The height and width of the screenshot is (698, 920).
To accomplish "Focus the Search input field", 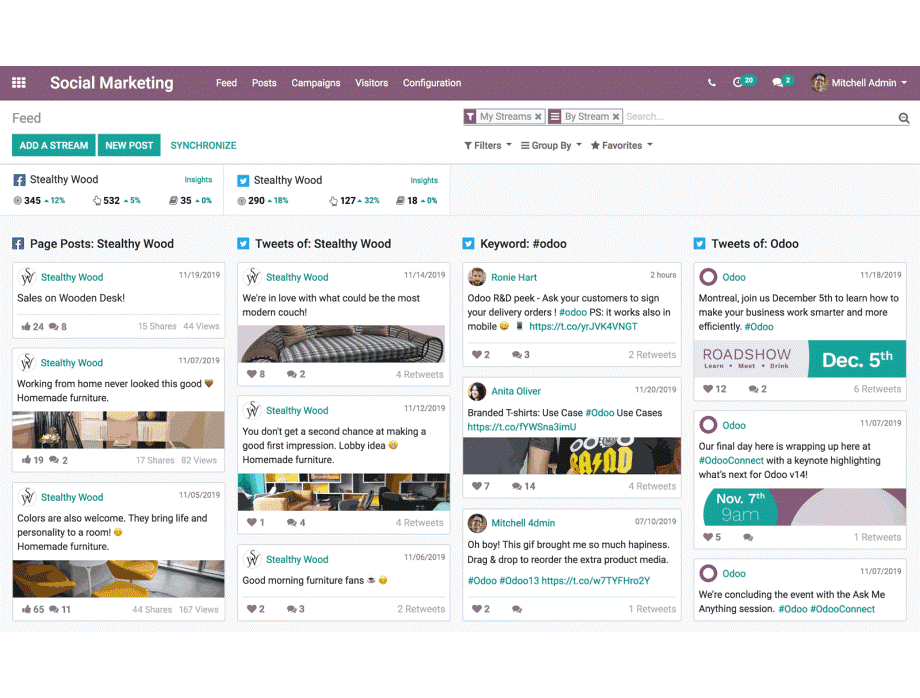I will coord(760,117).
